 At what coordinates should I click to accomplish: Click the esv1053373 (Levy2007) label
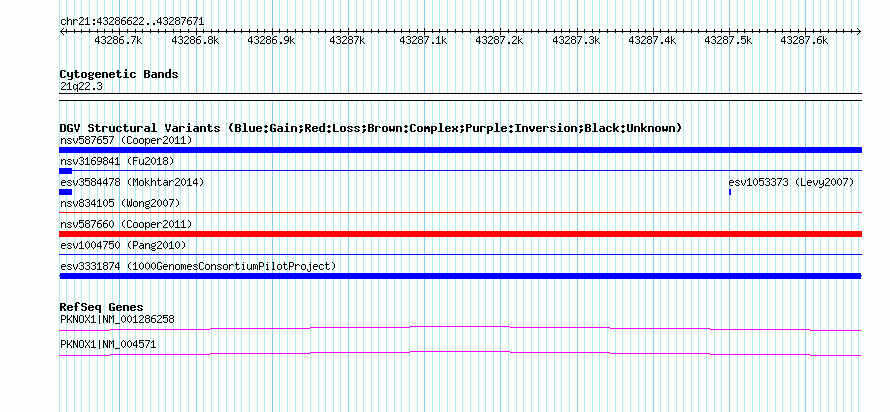(x=791, y=182)
